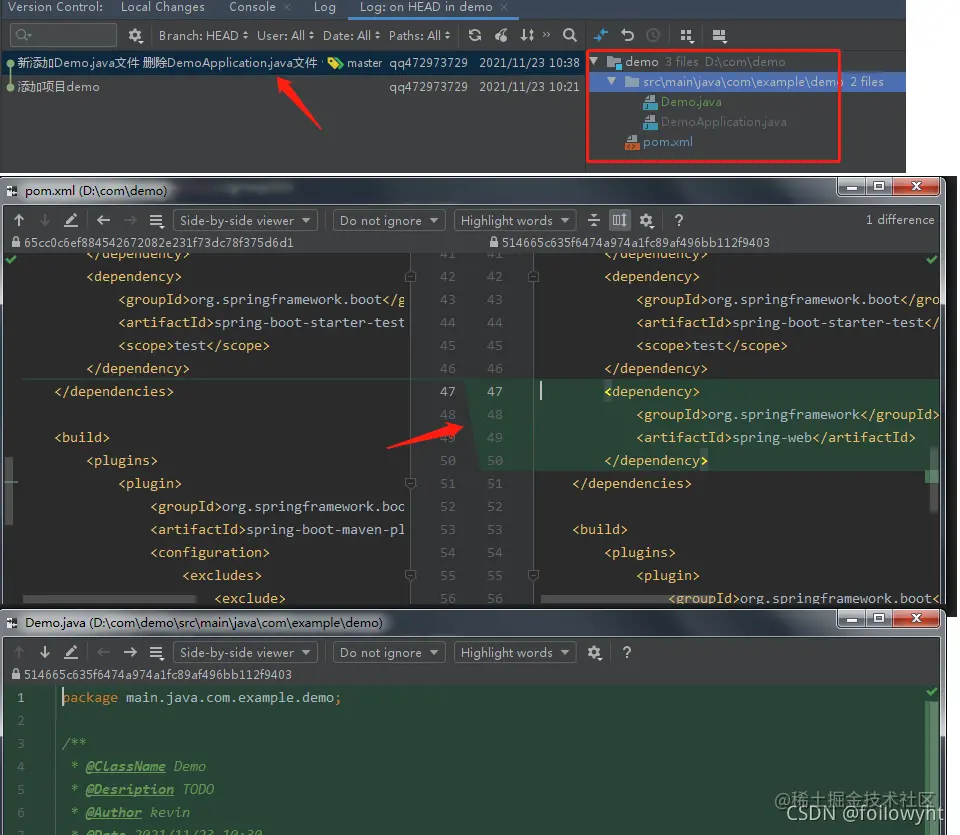
Task: Select the 2021/11/23 10:38 commit row
Action: click(293, 62)
